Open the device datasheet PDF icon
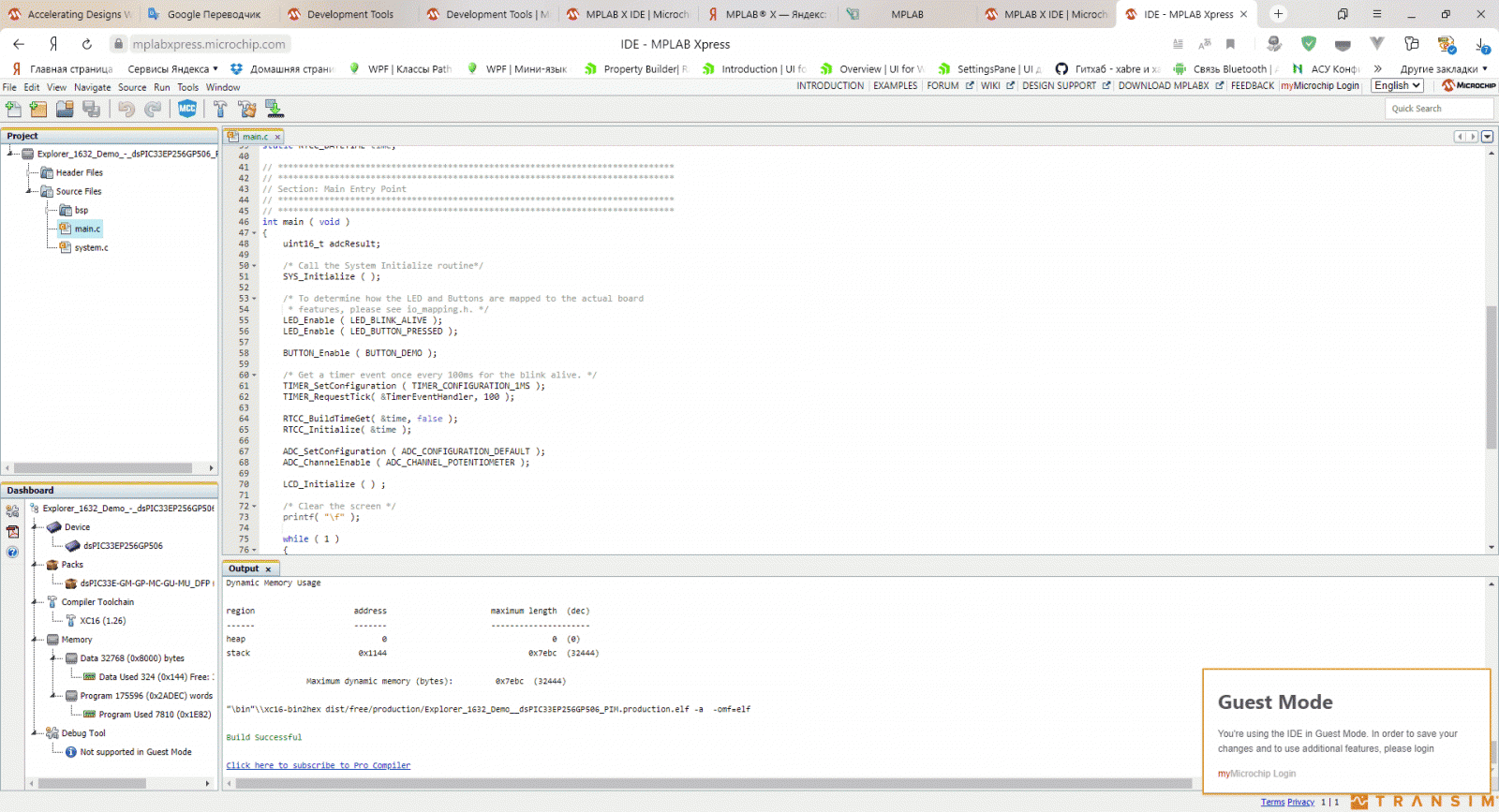 click(12, 532)
